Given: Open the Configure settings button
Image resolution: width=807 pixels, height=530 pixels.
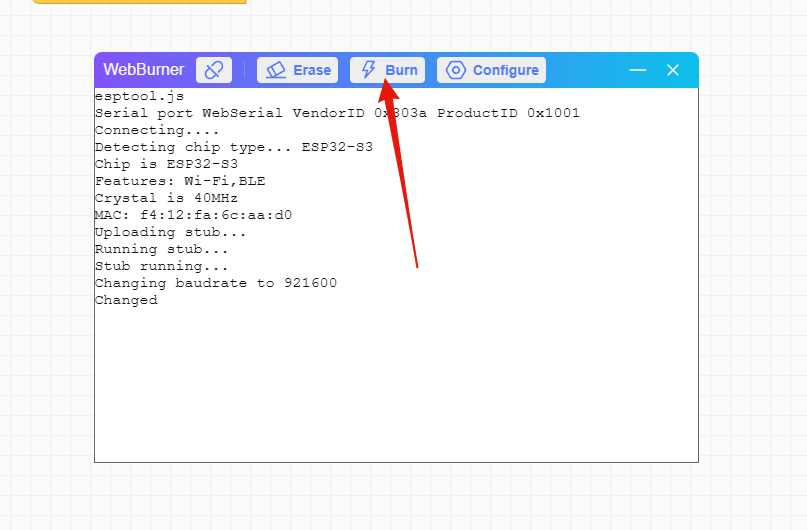Looking at the screenshot, I should pyautogui.click(x=492, y=70).
